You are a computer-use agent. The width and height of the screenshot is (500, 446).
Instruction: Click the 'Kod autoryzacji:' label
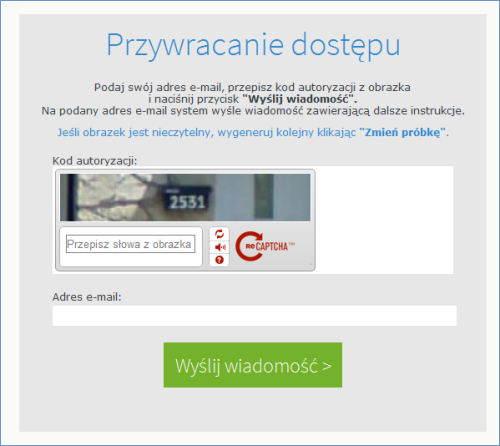pyautogui.click(x=95, y=161)
